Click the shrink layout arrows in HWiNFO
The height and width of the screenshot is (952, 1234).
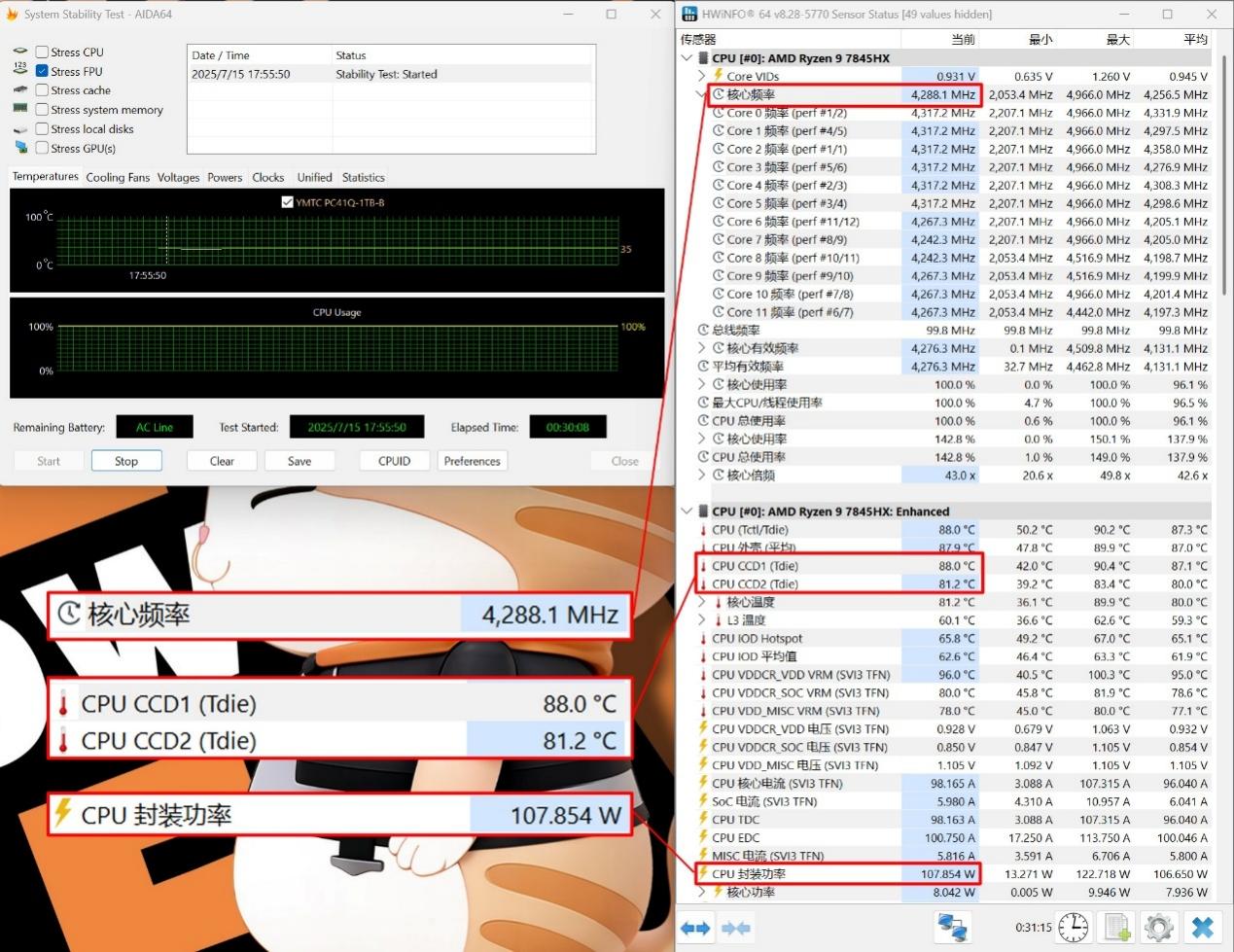[x=736, y=928]
